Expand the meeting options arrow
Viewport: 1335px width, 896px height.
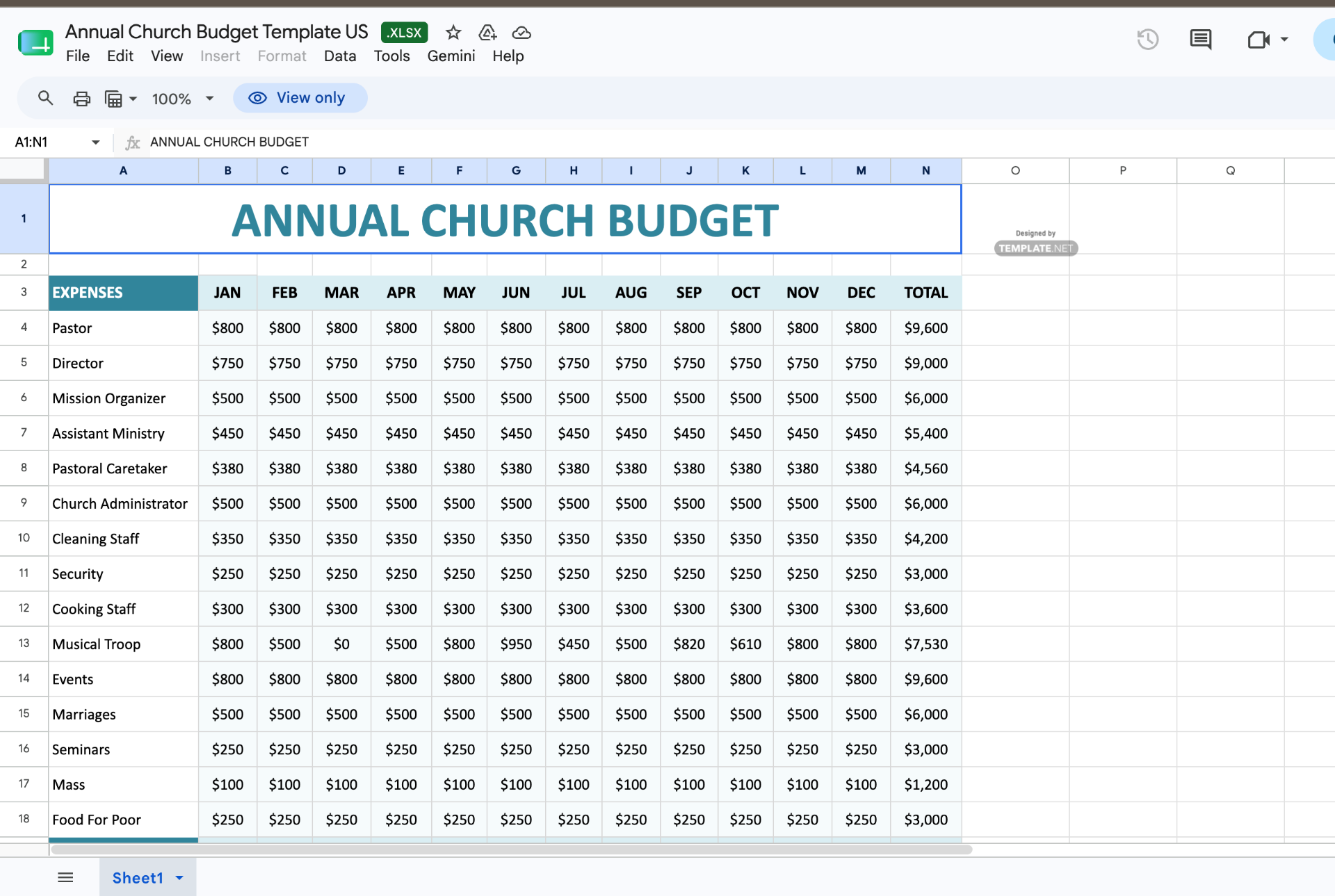(1284, 40)
